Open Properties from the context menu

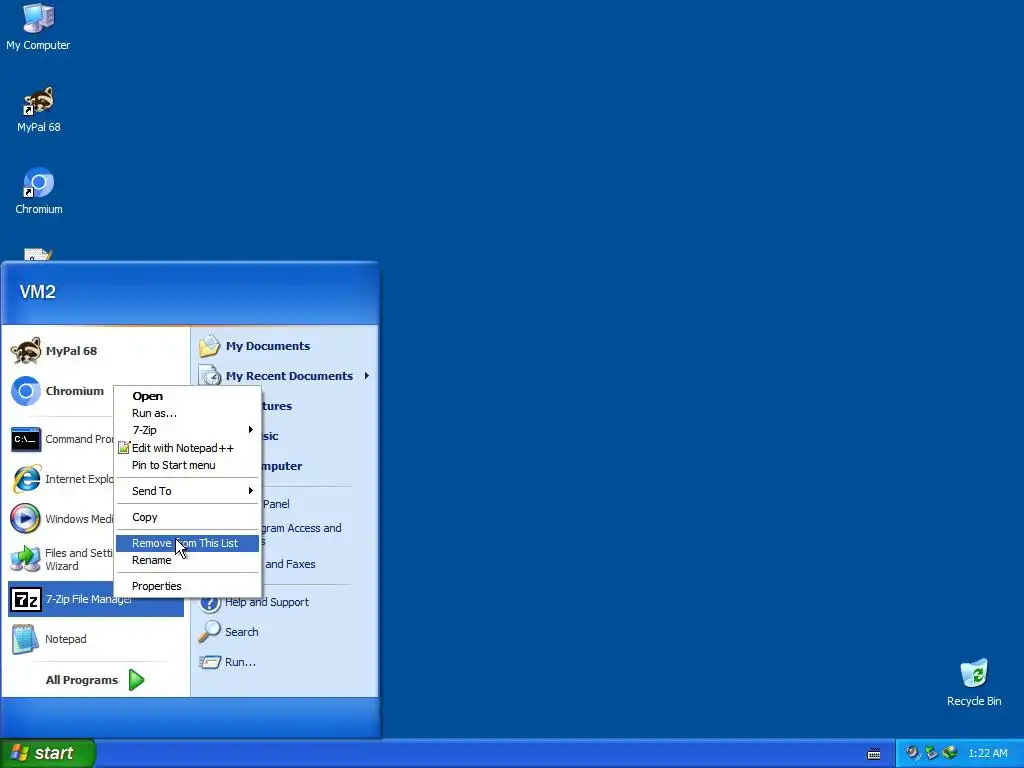point(187,586)
